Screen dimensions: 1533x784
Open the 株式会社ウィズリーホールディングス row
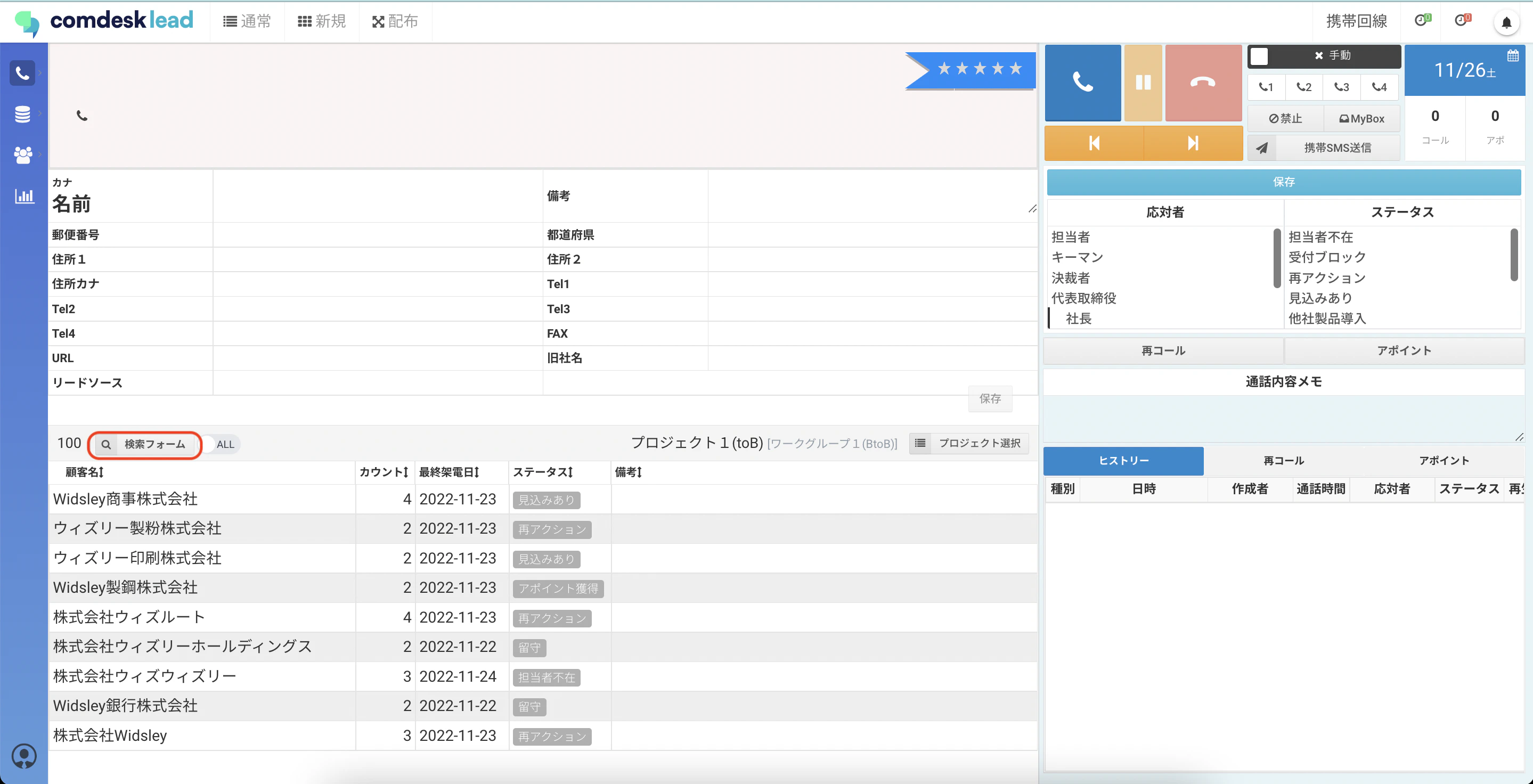click(x=543, y=647)
